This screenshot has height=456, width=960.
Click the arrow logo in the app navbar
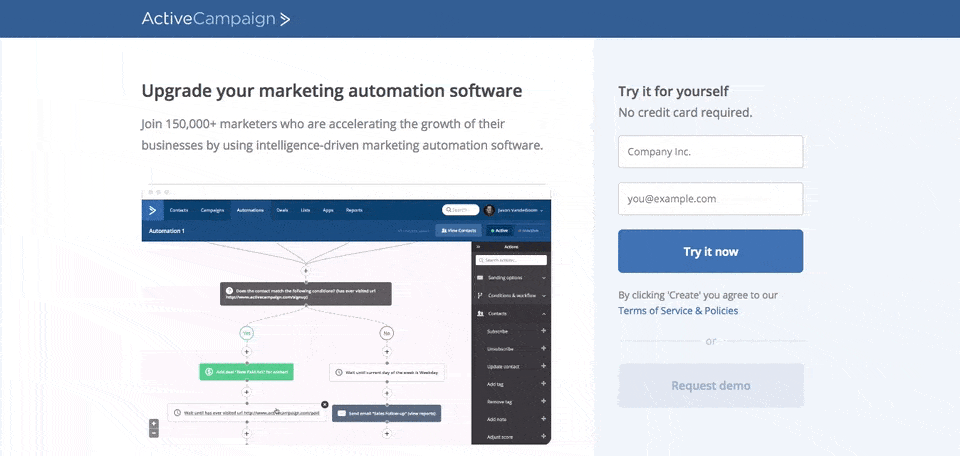tap(152, 210)
